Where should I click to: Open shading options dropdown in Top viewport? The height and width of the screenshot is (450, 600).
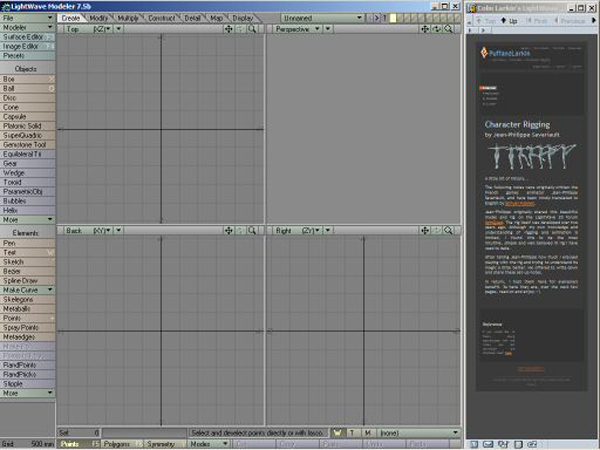click(119, 29)
